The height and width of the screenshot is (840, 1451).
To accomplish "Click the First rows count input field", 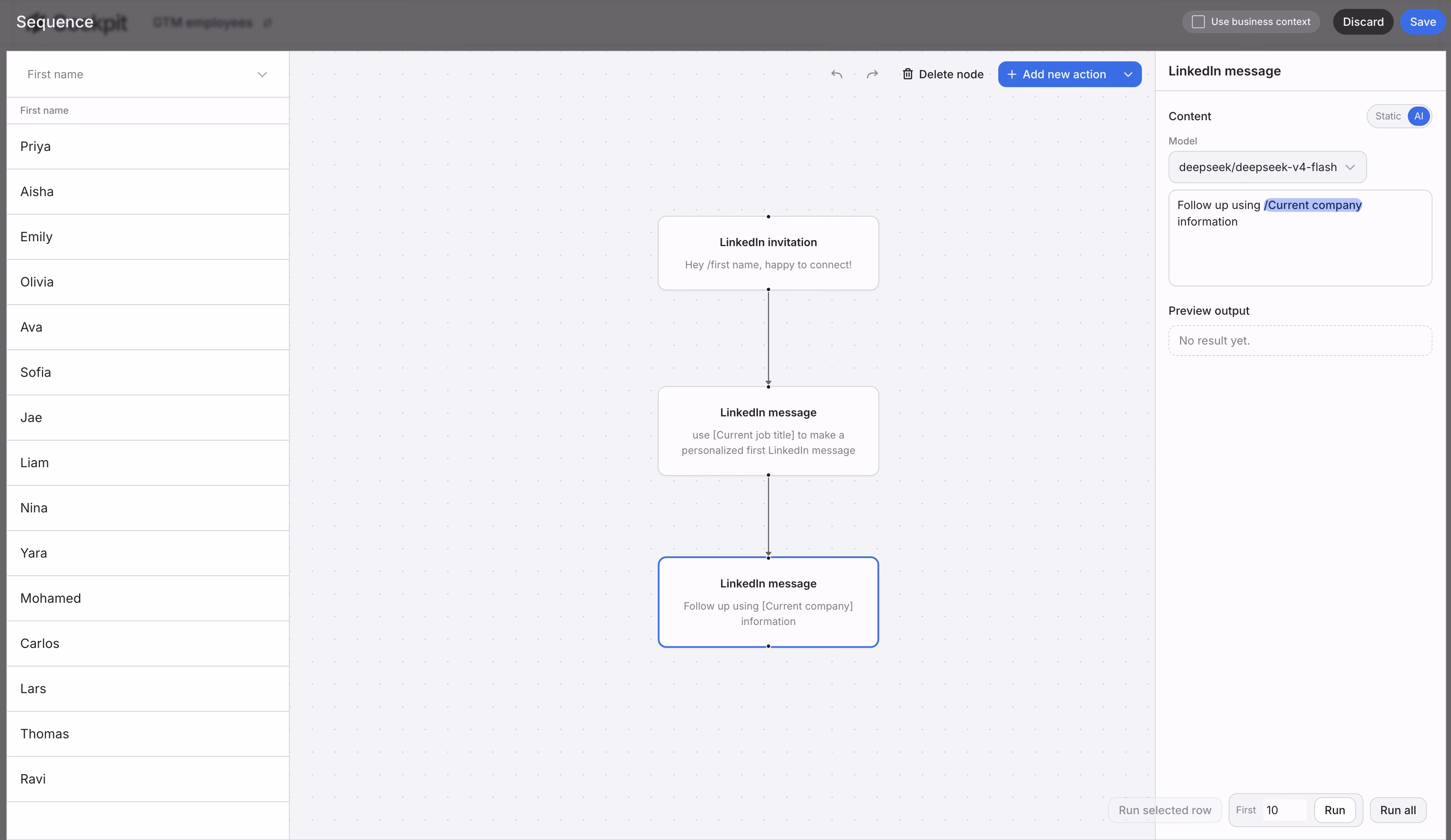I will (1285, 810).
